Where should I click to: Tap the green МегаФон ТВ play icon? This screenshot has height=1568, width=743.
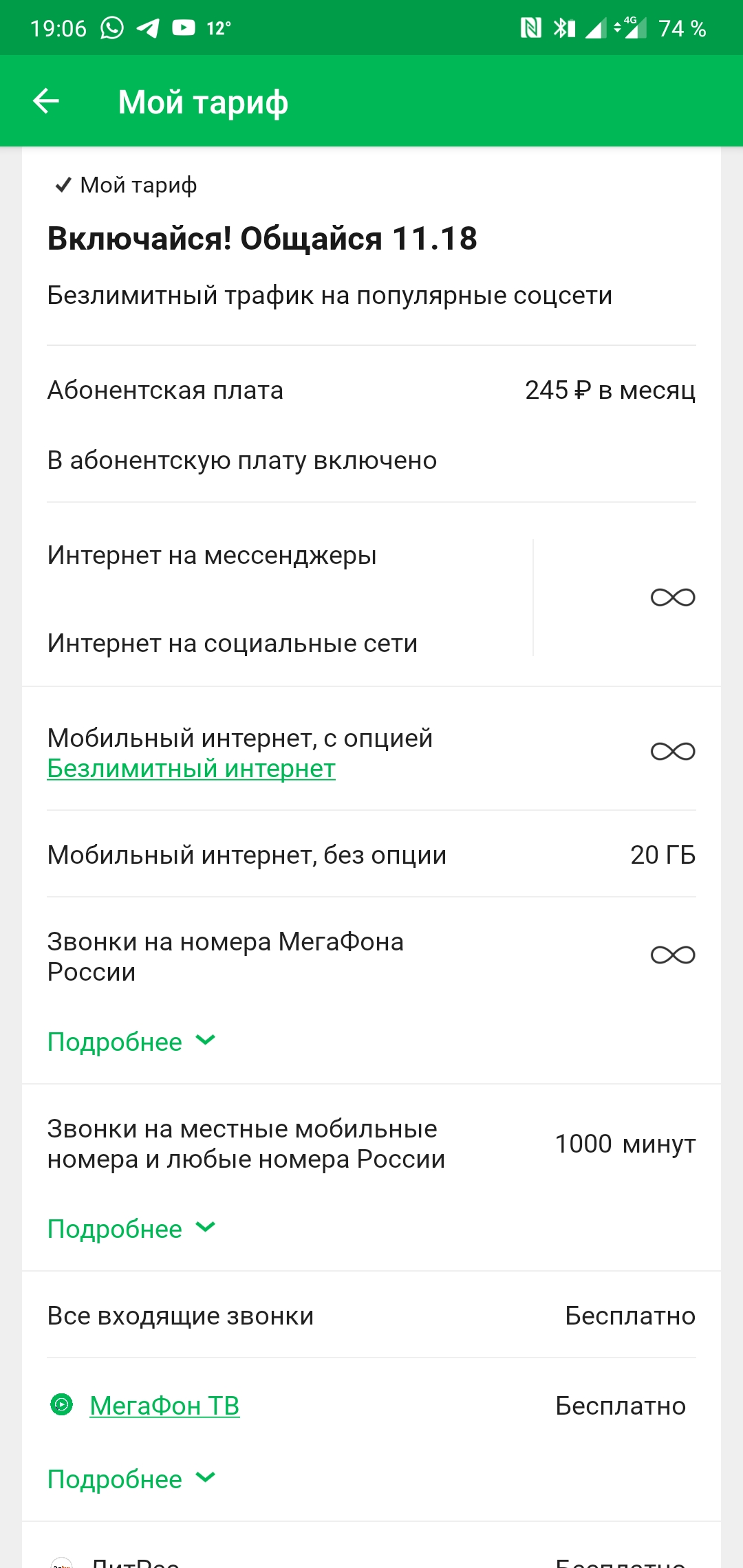[62, 1404]
